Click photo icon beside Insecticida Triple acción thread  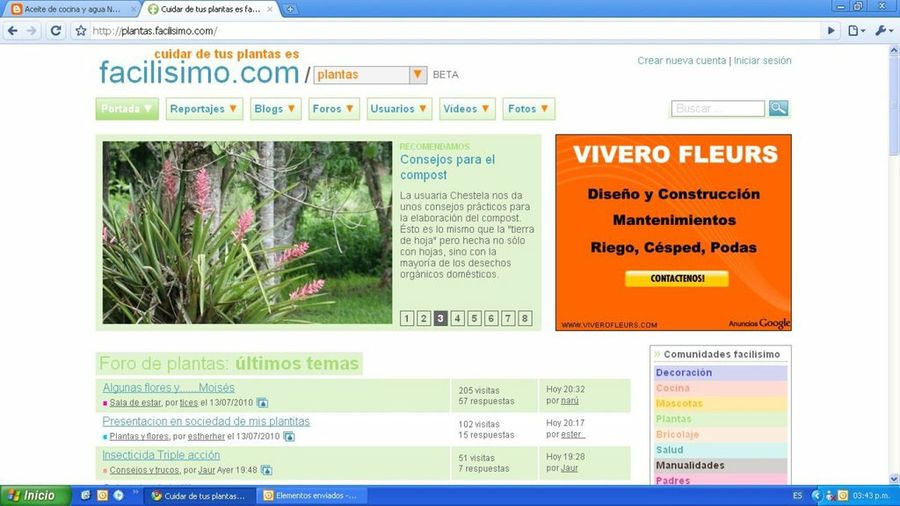pyautogui.click(x=266, y=470)
